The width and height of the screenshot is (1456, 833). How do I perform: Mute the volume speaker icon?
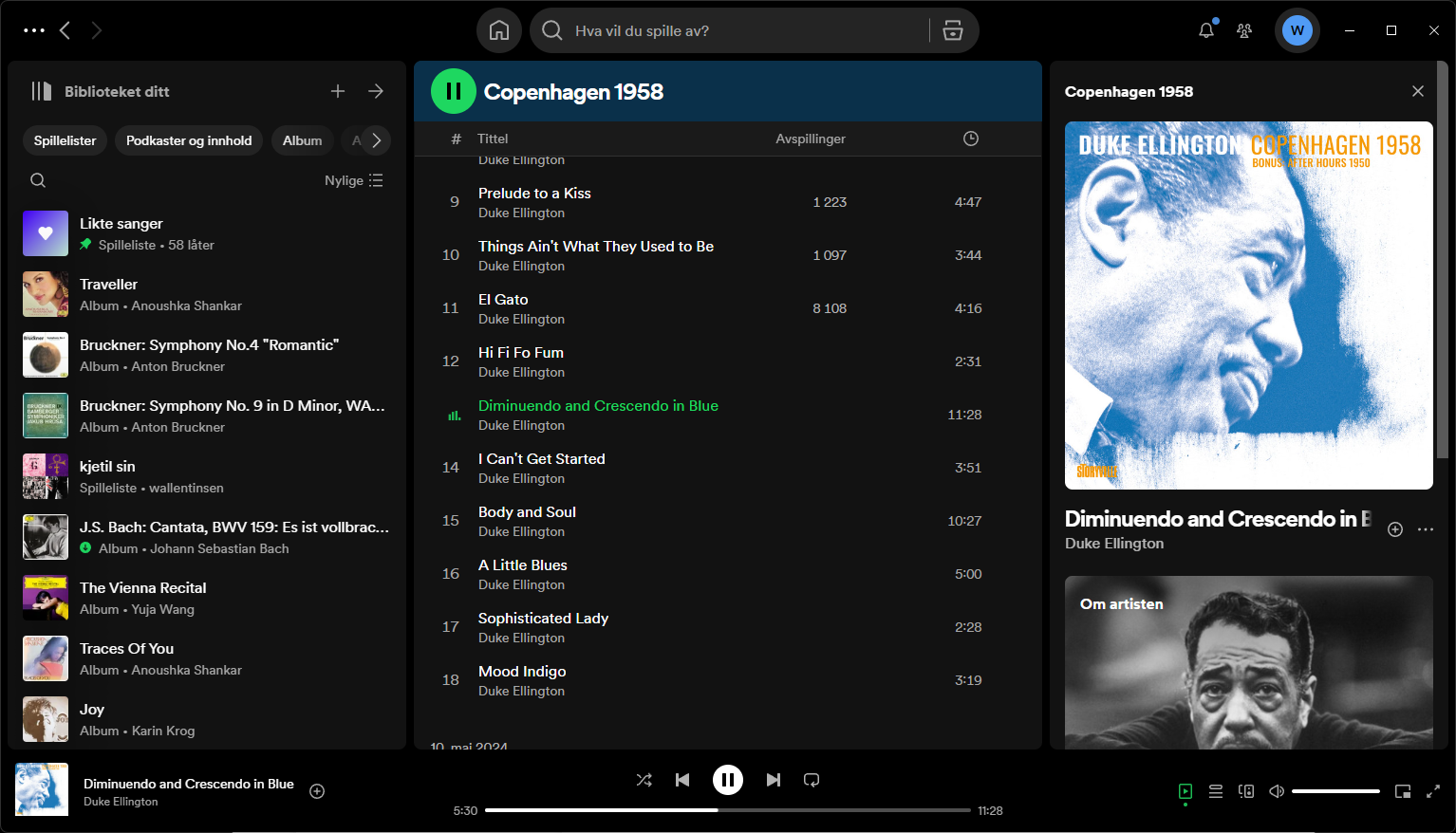pyautogui.click(x=1277, y=791)
